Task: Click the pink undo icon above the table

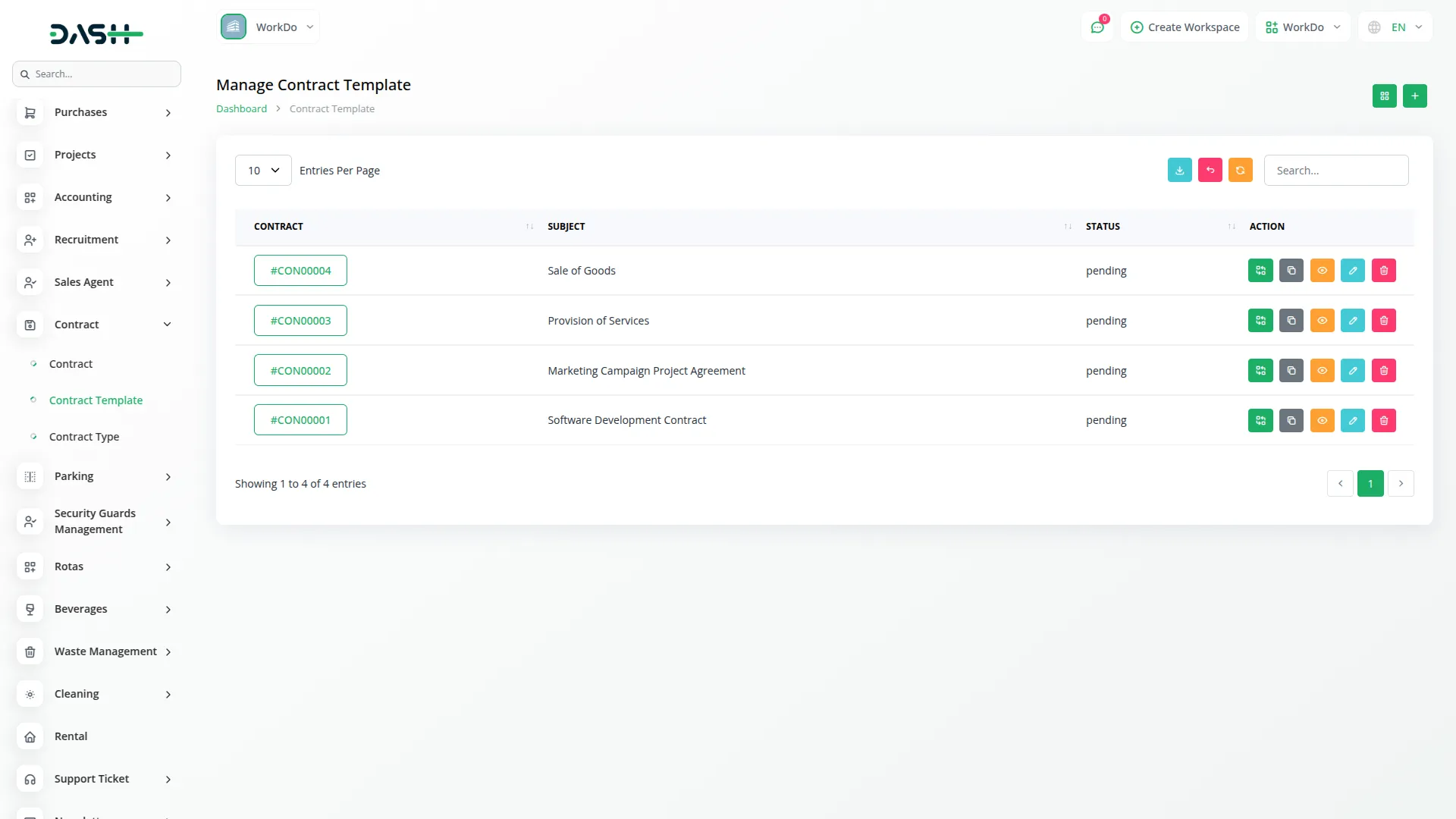Action: click(x=1210, y=170)
